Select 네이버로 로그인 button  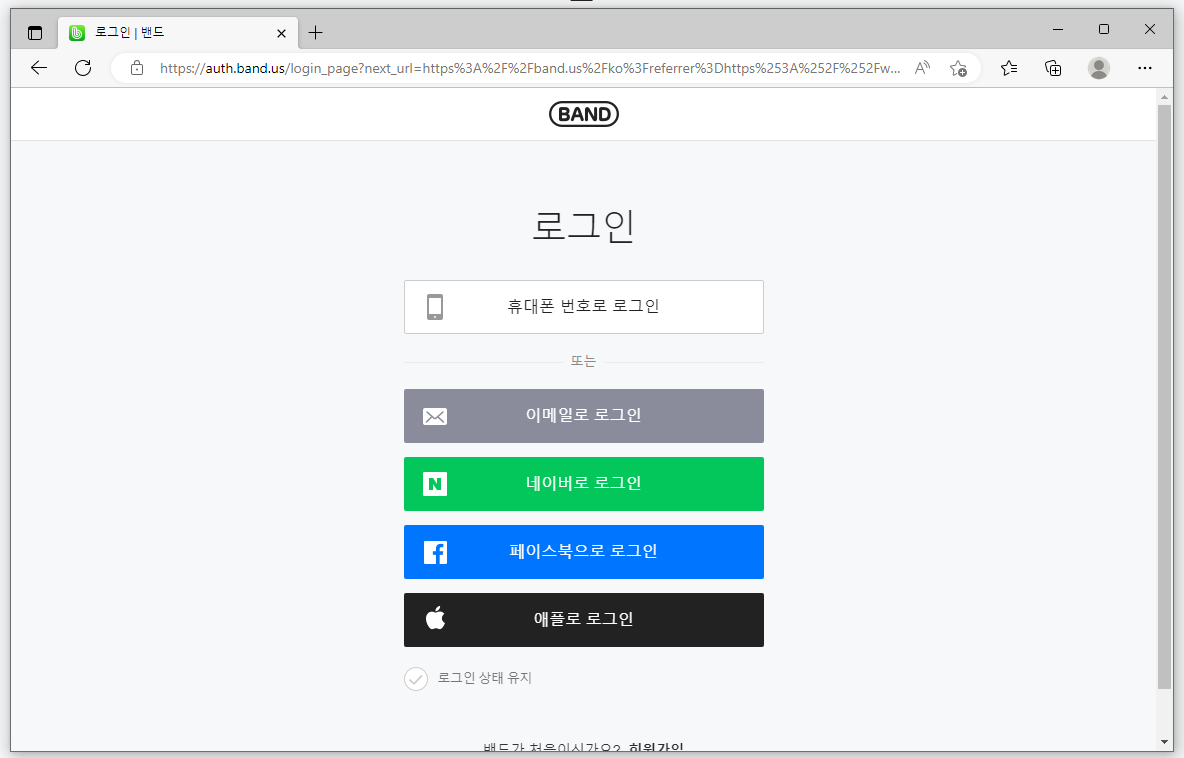coord(584,484)
